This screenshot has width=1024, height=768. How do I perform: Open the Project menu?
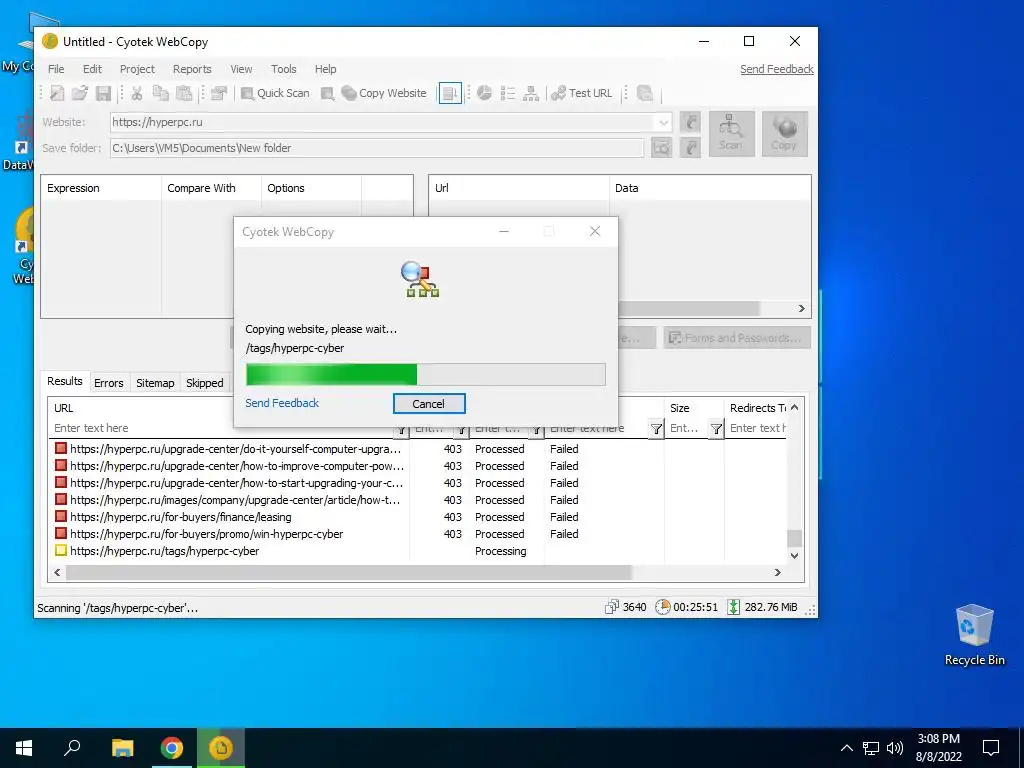coord(137,69)
